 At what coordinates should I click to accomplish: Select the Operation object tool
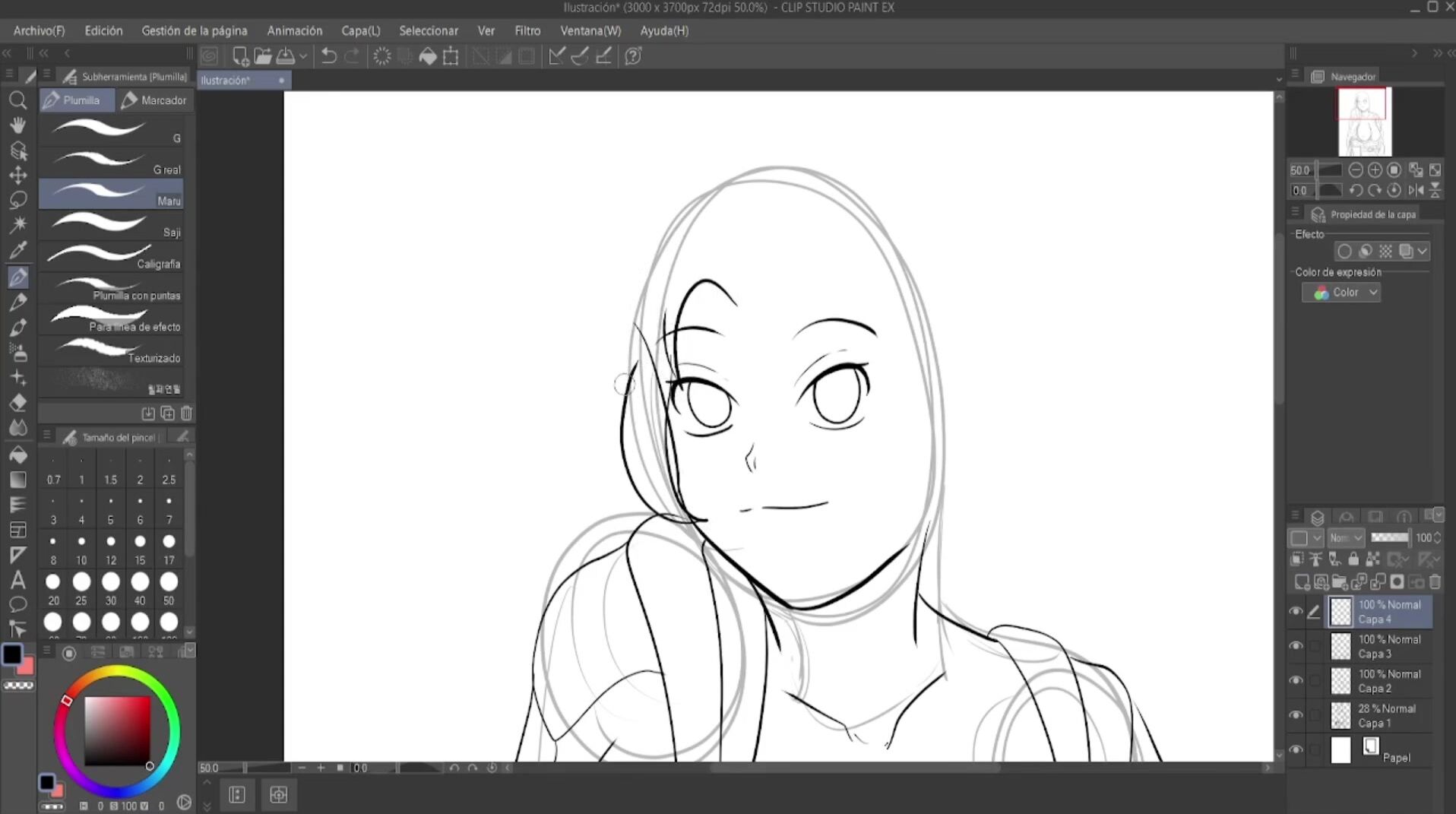pyautogui.click(x=17, y=150)
